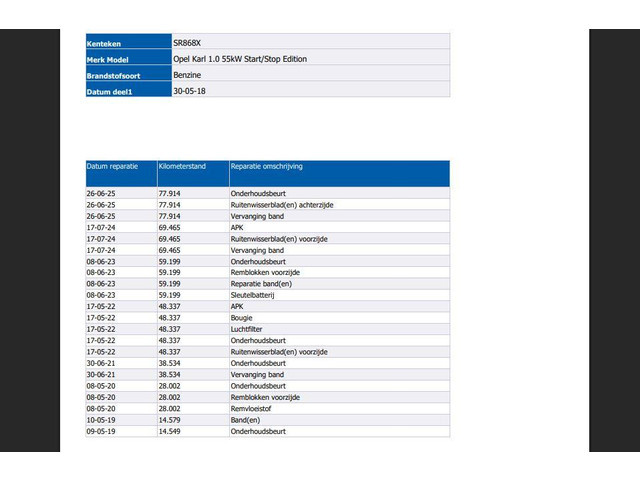Select the 14.549 mileage cell
The height and width of the screenshot is (480, 640).
click(x=169, y=432)
